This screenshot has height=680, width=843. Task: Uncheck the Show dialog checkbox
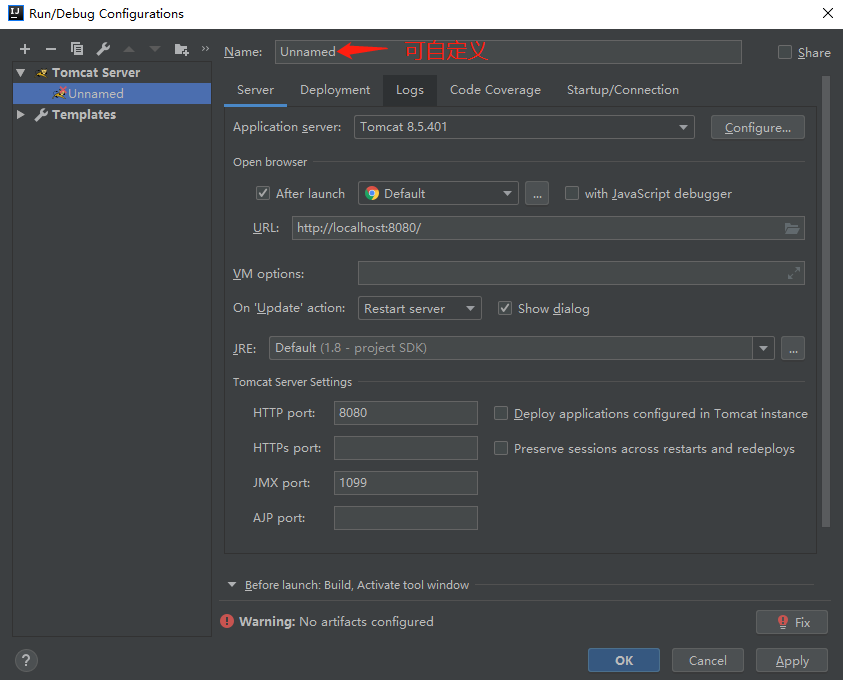[505, 308]
